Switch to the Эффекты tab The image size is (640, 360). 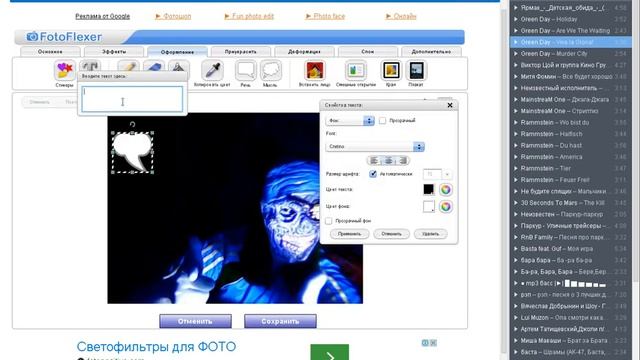[x=114, y=52]
